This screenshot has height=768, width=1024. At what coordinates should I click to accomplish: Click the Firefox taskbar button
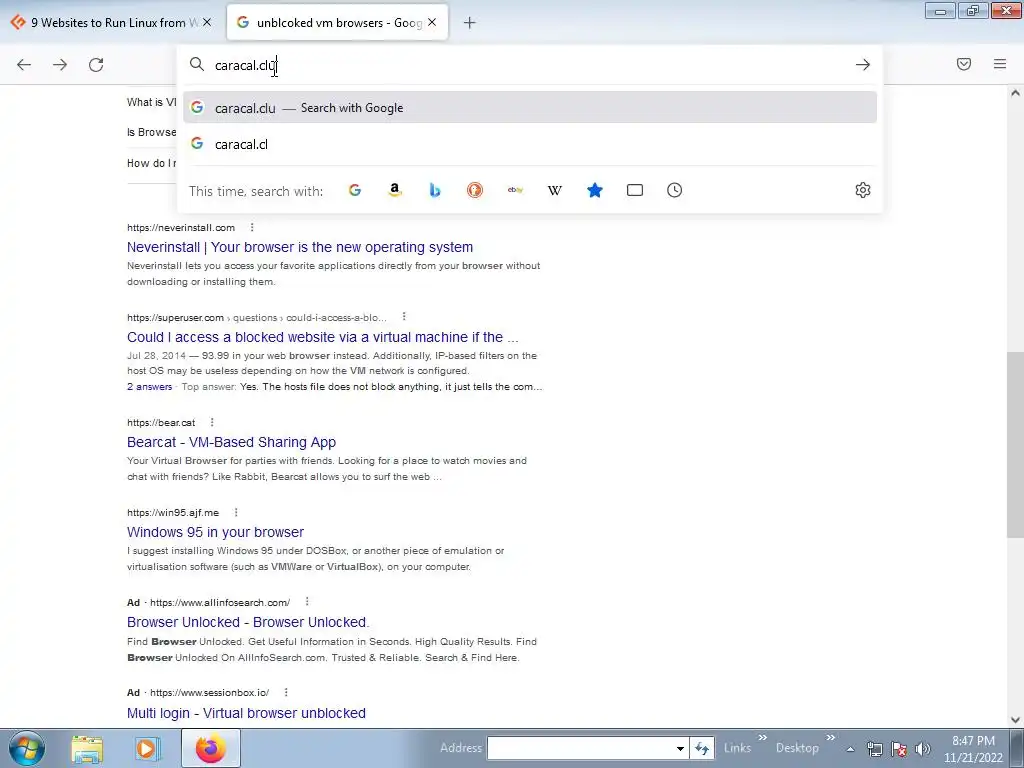tap(210, 748)
